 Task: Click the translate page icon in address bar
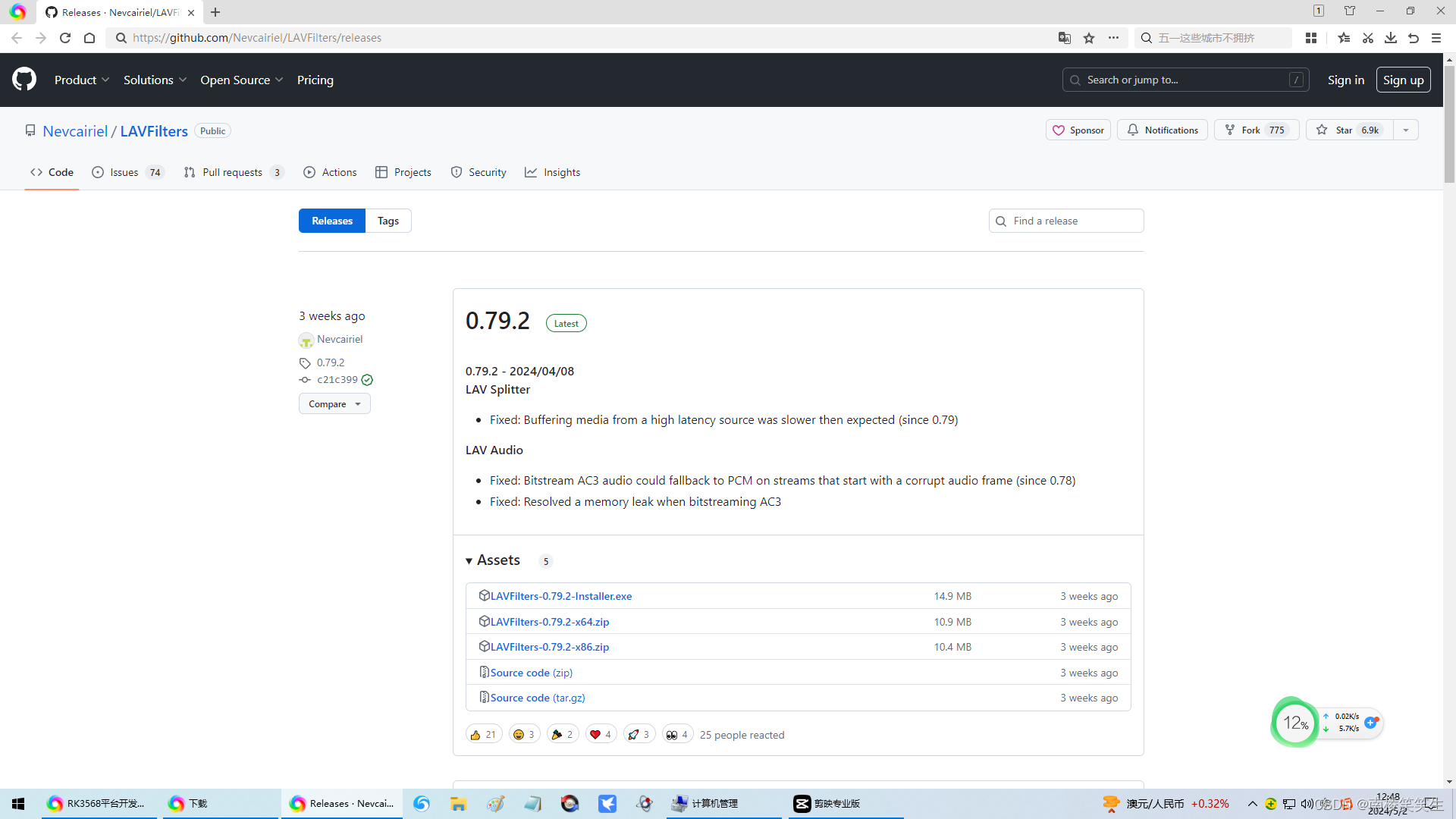point(1065,38)
